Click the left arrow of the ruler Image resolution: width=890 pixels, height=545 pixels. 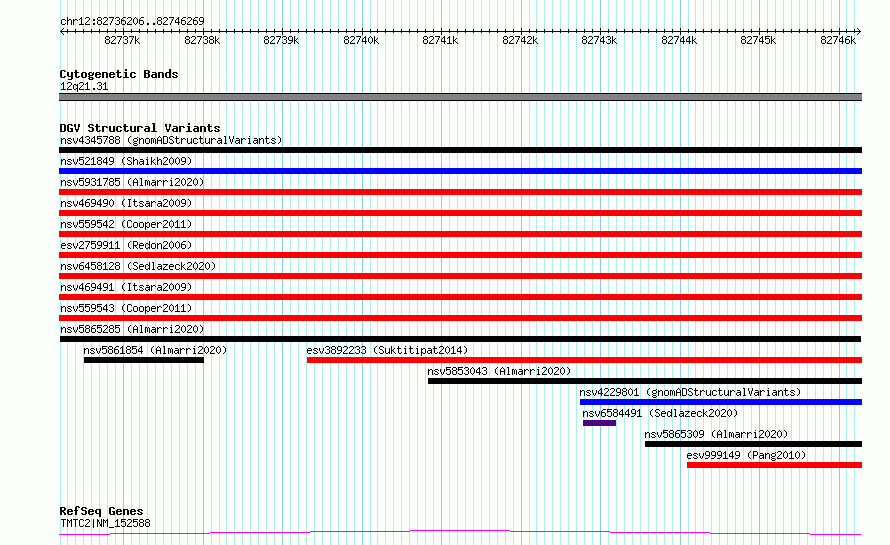[x=62, y=31]
